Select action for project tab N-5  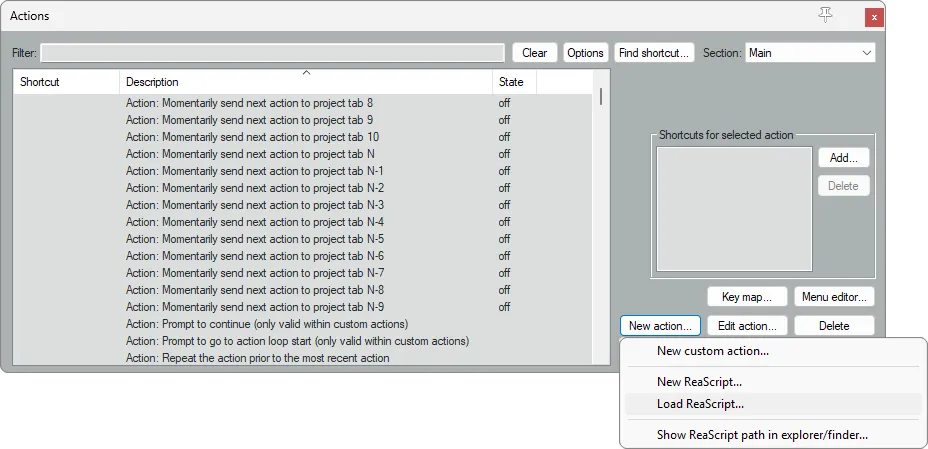pos(302,239)
